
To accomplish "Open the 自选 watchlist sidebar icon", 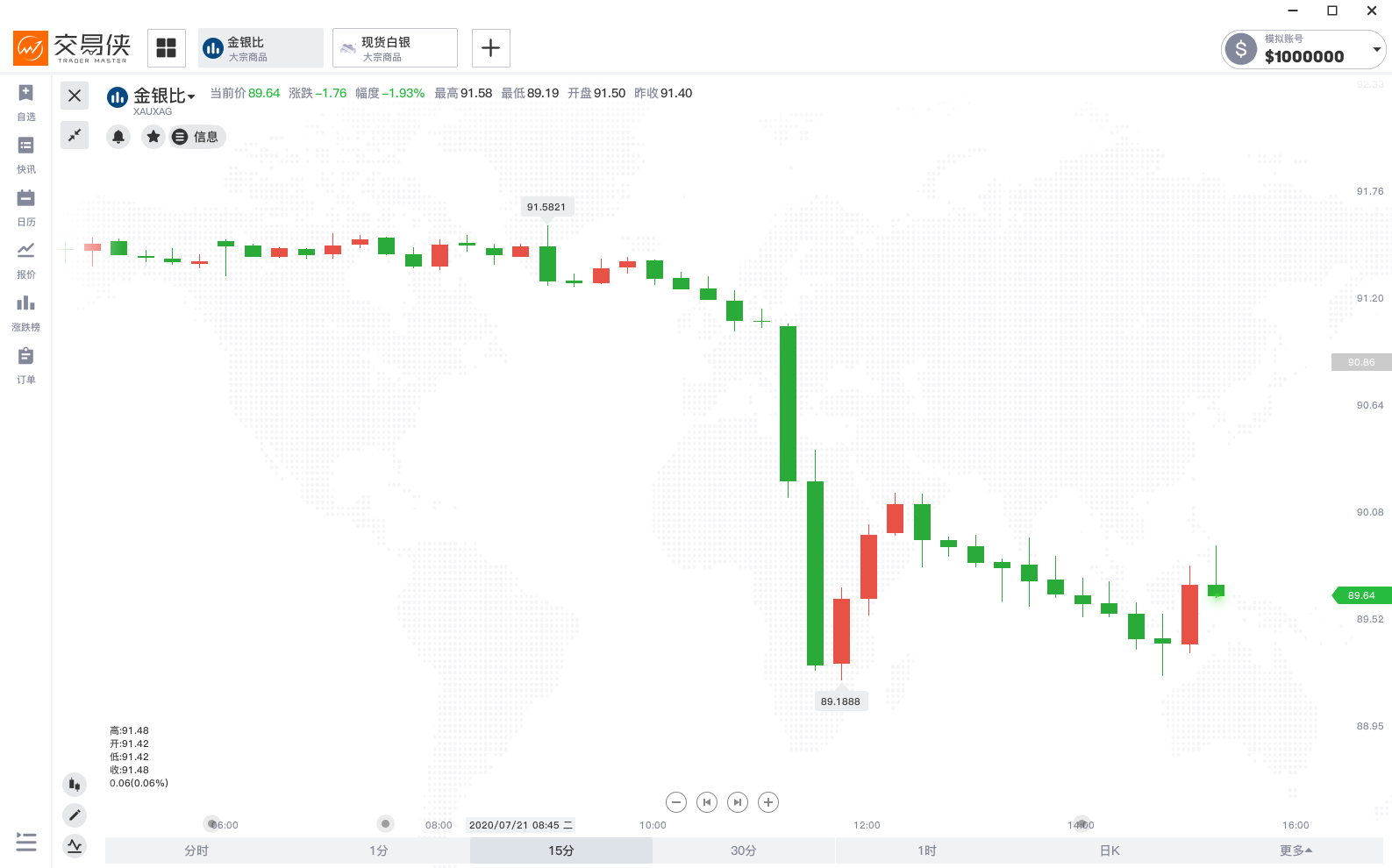I will (x=26, y=103).
